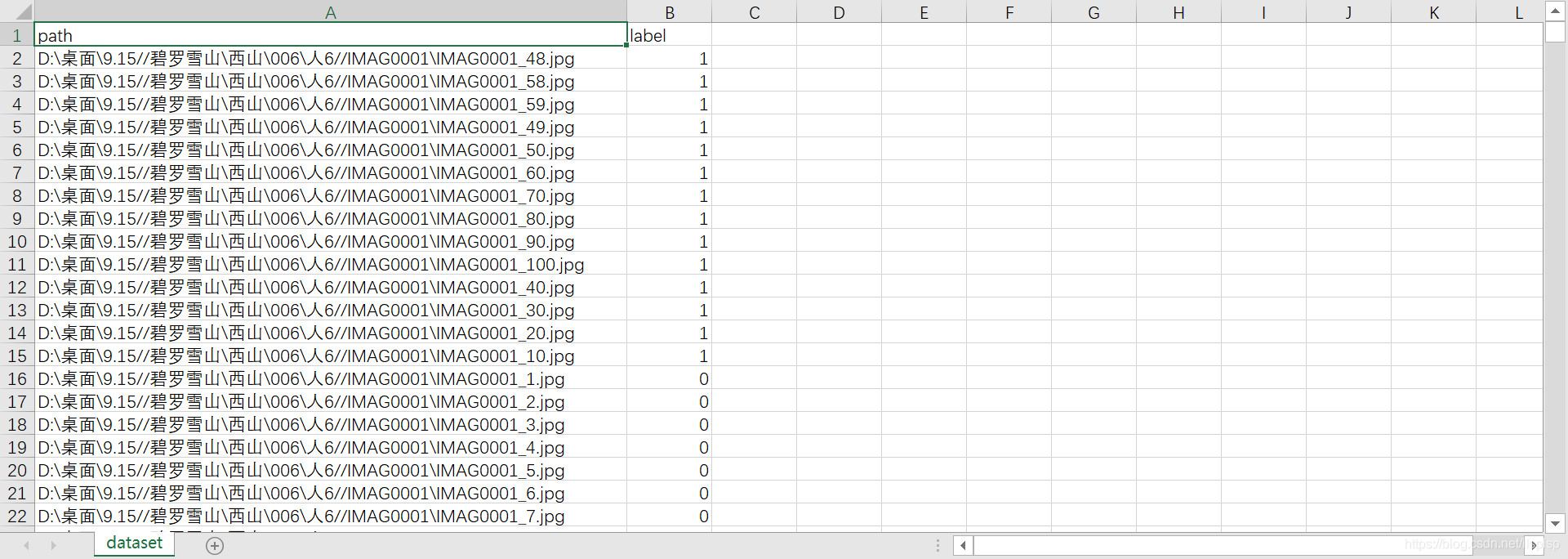The height and width of the screenshot is (559, 1568).
Task: Select row 10 header
Action: point(17,241)
